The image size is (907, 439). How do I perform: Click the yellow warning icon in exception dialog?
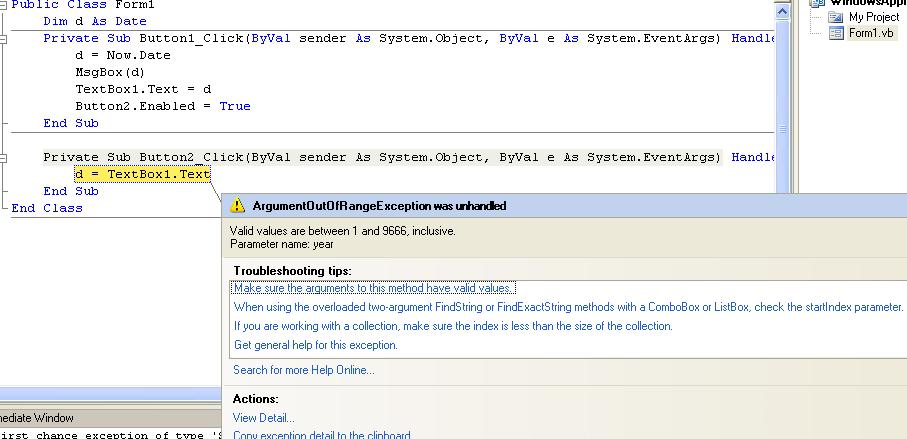pos(237,205)
